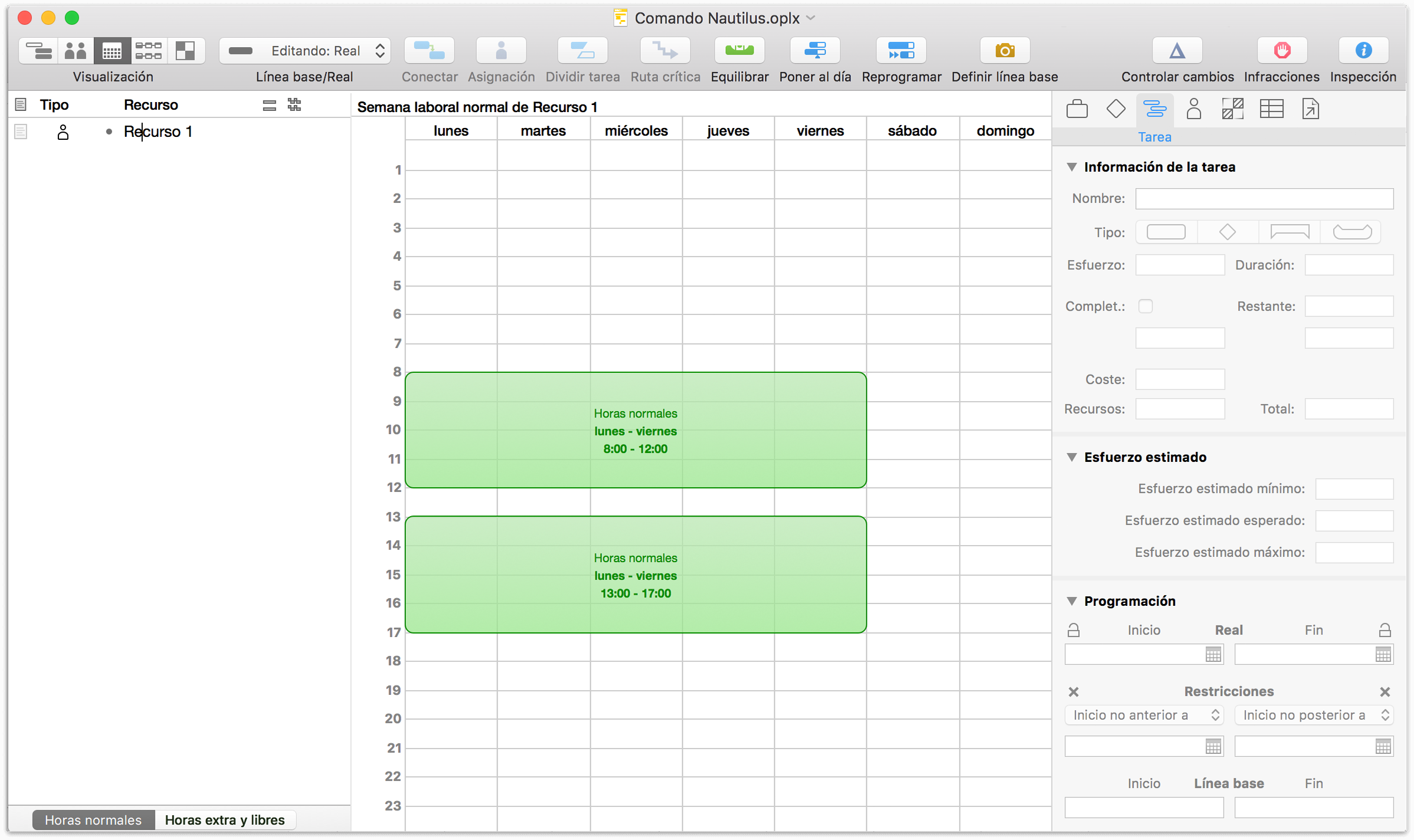
Task: Open the Inicio no anterior a dropdown
Action: [1144, 715]
